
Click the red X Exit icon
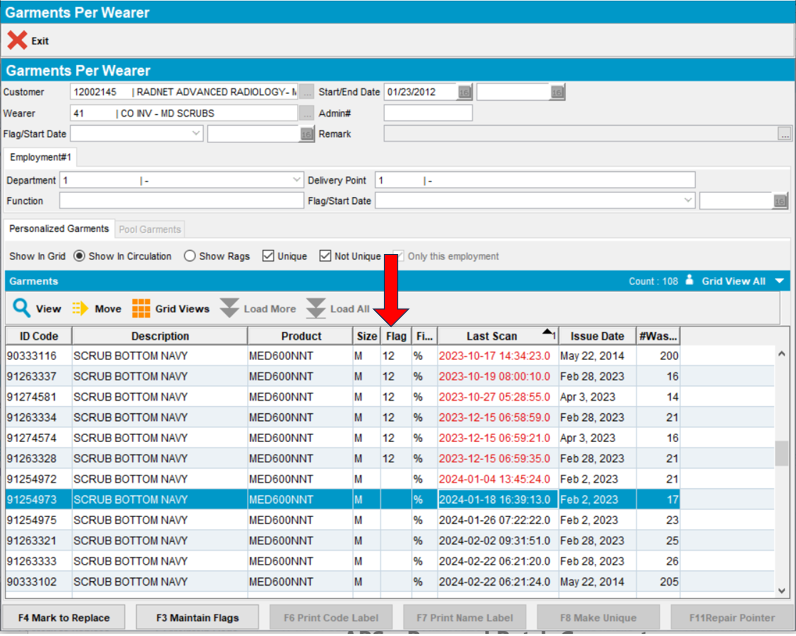click(x=17, y=40)
